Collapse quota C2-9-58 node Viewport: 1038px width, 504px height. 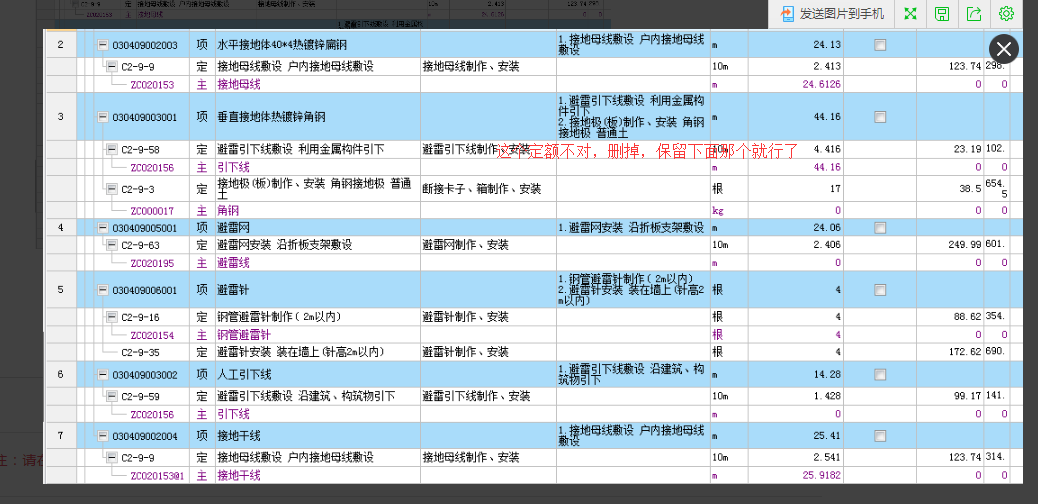pyautogui.click(x=112, y=150)
